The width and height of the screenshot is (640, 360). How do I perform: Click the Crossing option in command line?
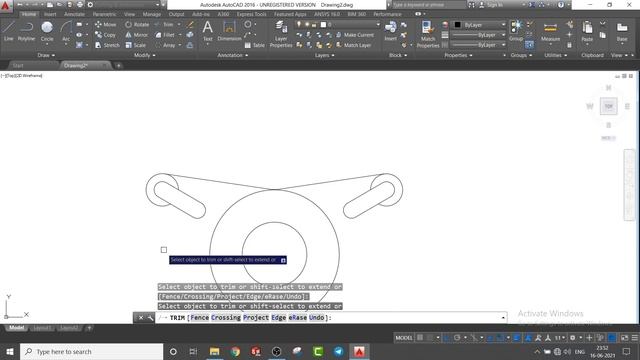tap(226, 318)
